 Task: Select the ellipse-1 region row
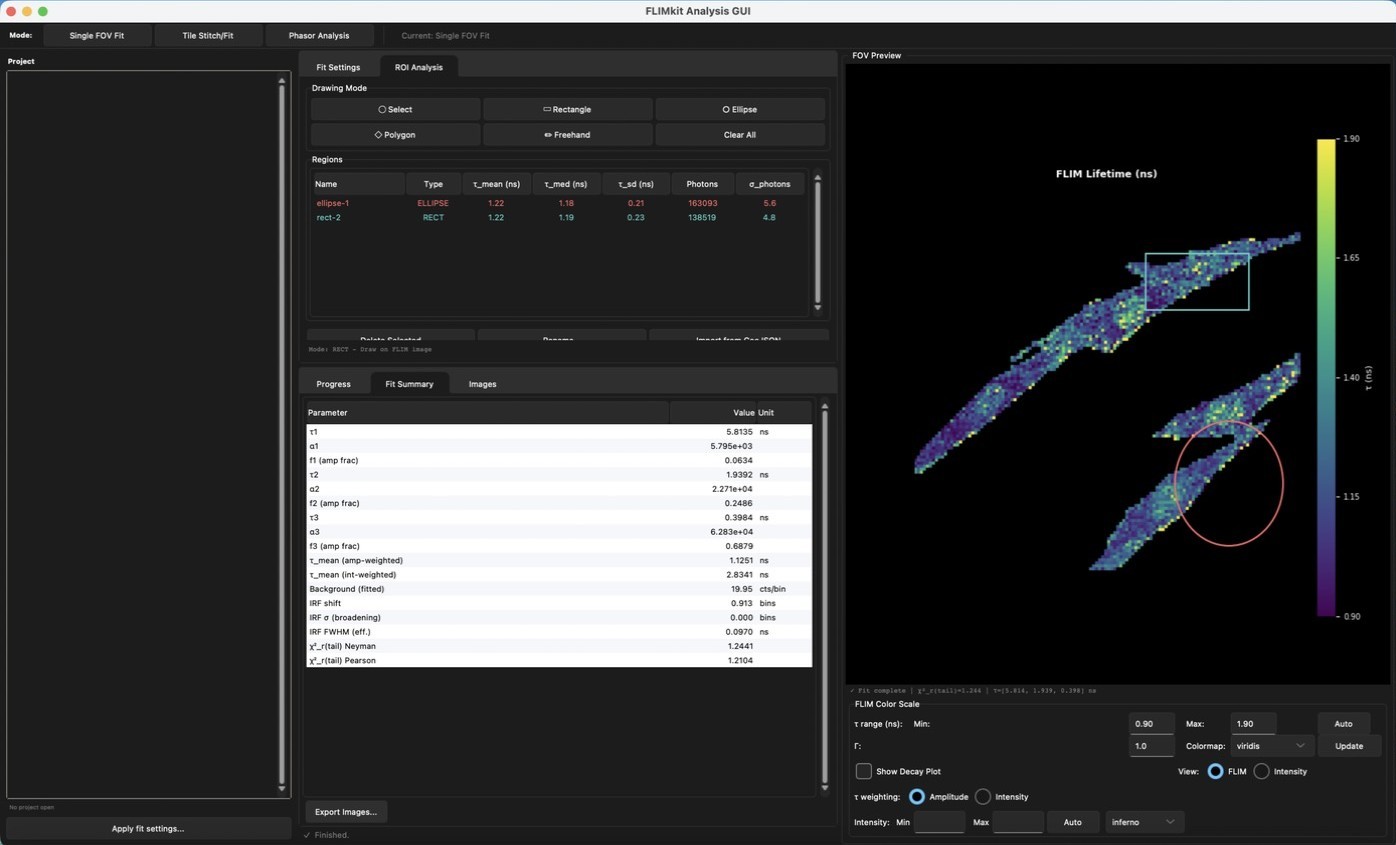560,203
